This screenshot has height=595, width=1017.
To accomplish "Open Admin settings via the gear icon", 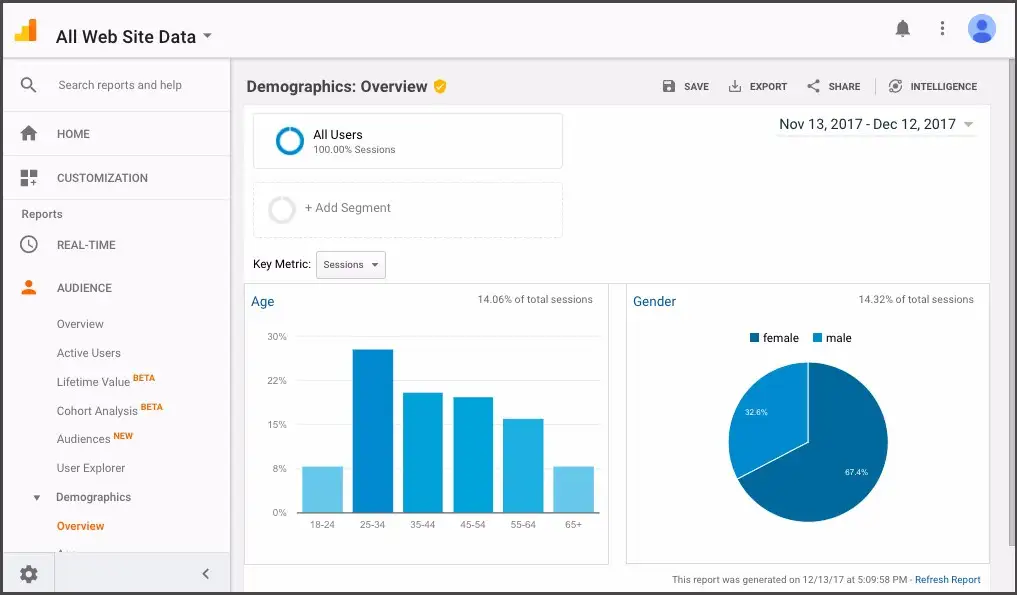I will pos(28,573).
